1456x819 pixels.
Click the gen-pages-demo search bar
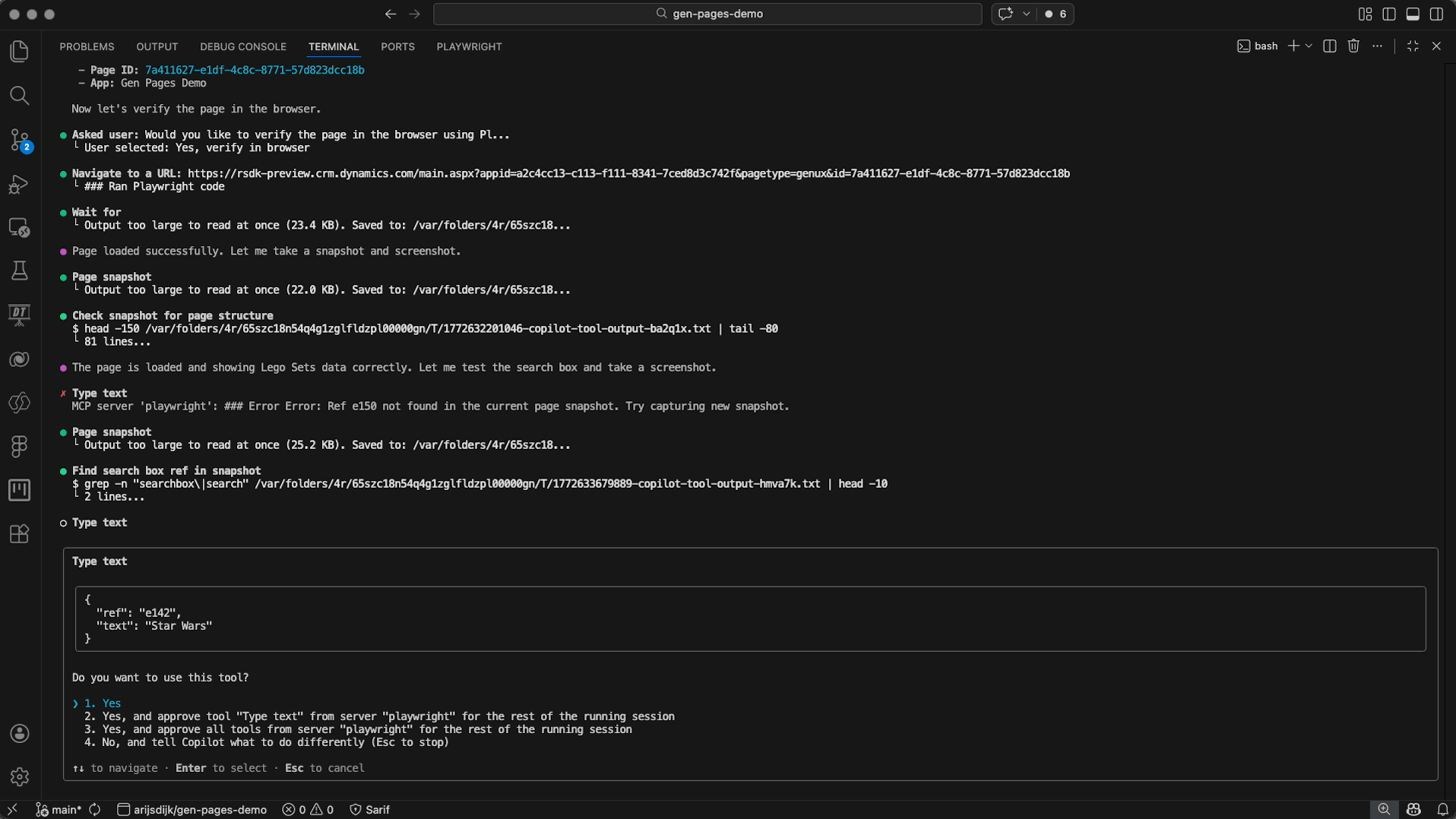click(x=707, y=14)
